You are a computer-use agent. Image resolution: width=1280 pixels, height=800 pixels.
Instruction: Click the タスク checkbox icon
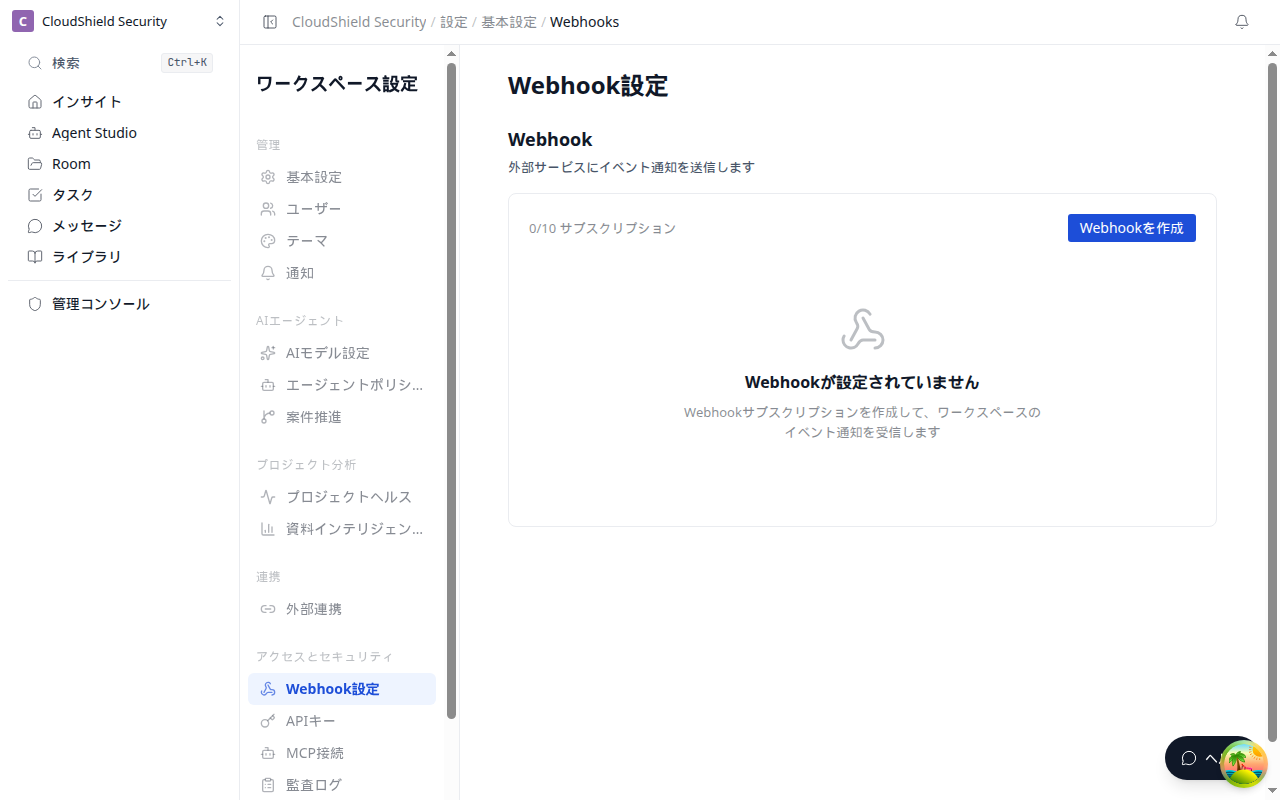[35, 195]
